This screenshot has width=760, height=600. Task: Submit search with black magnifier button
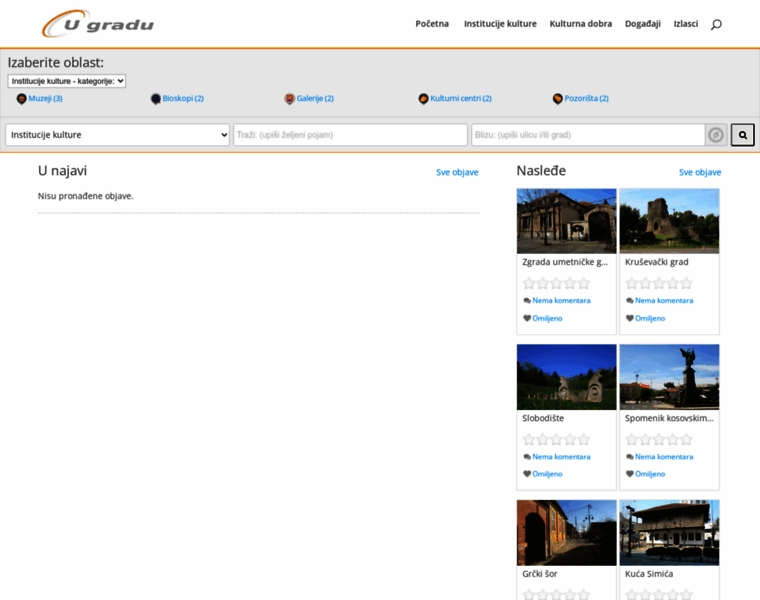pyautogui.click(x=743, y=135)
